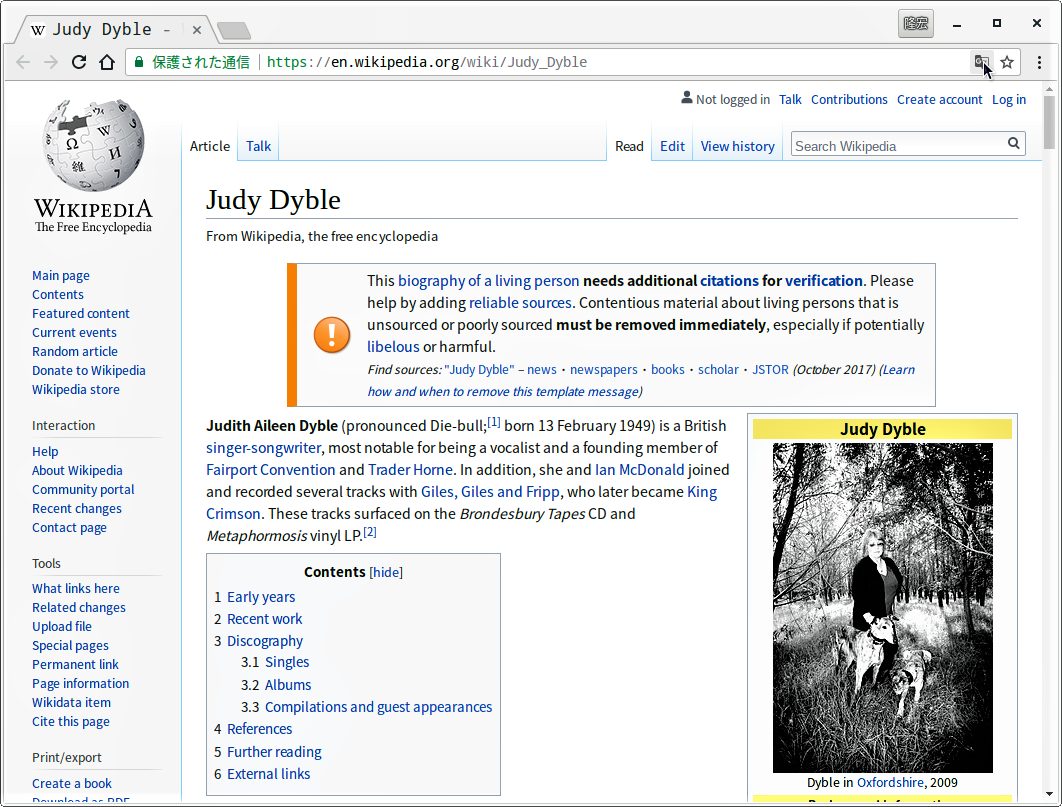This screenshot has height=807, width=1062.
Task: Jump to Albums subsection in Contents
Action: click(x=288, y=685)
